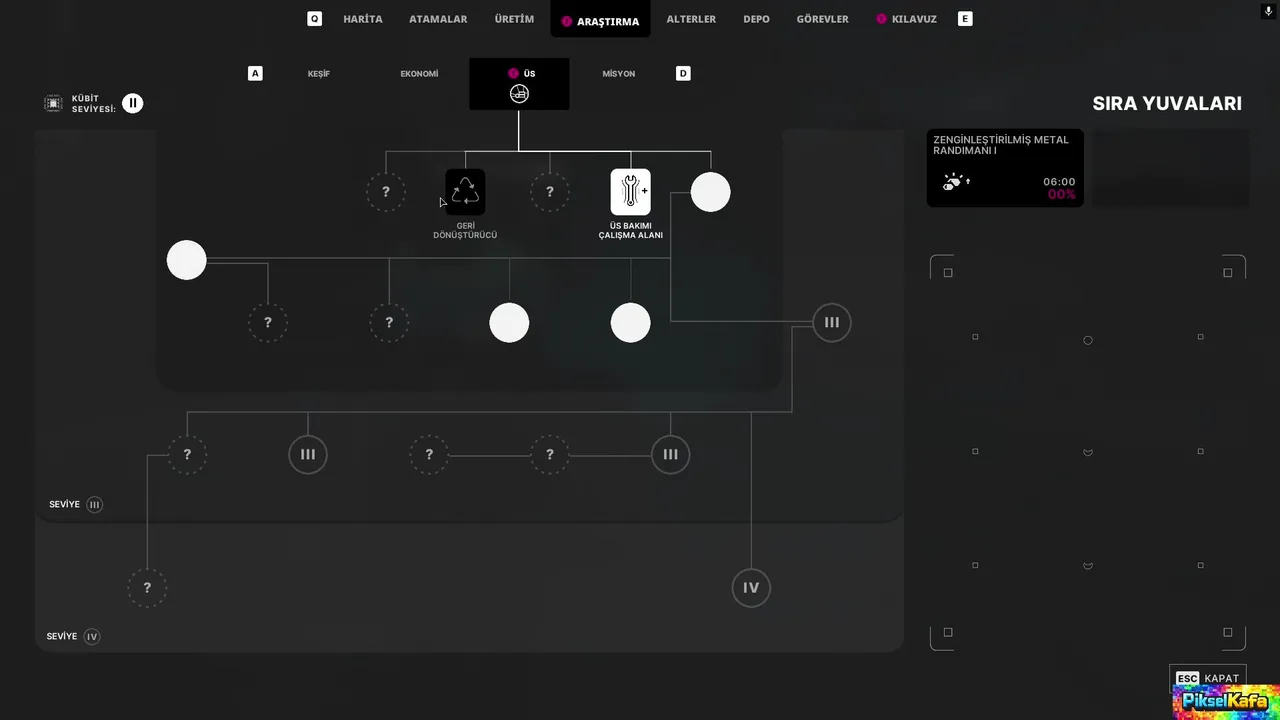Viewport: 1280px width, 720px height.
Task: Click the qubit chip icon beside Kübit Seviyesi
Action: (x=53, y=103)
